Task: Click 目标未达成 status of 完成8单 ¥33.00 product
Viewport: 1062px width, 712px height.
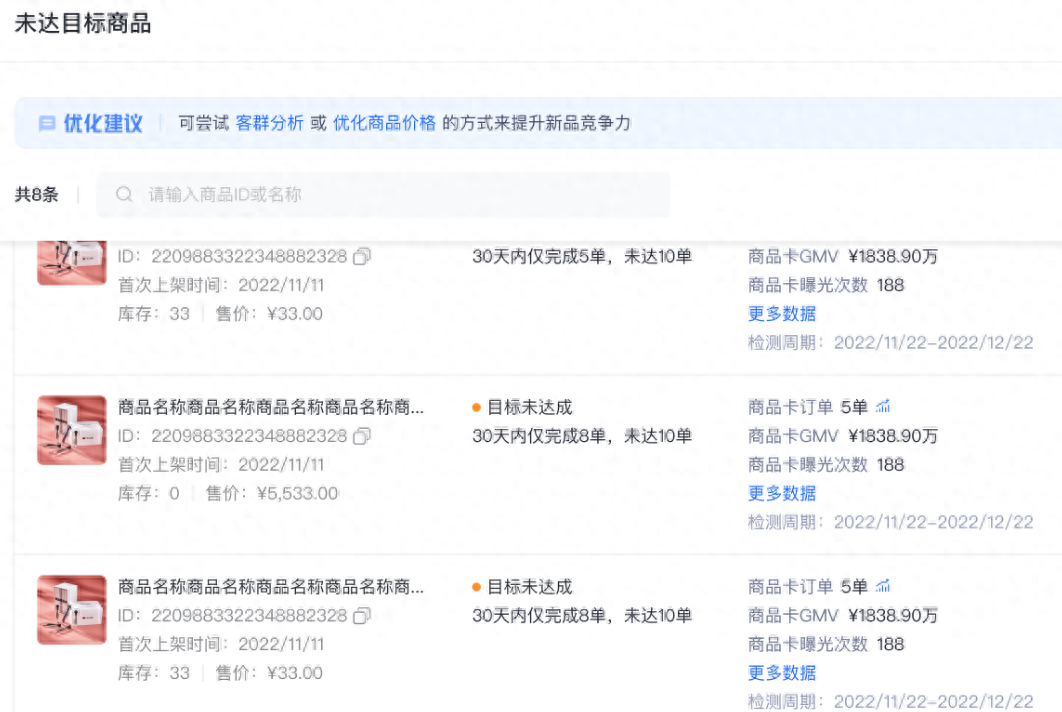Action: tap(530, 587)
